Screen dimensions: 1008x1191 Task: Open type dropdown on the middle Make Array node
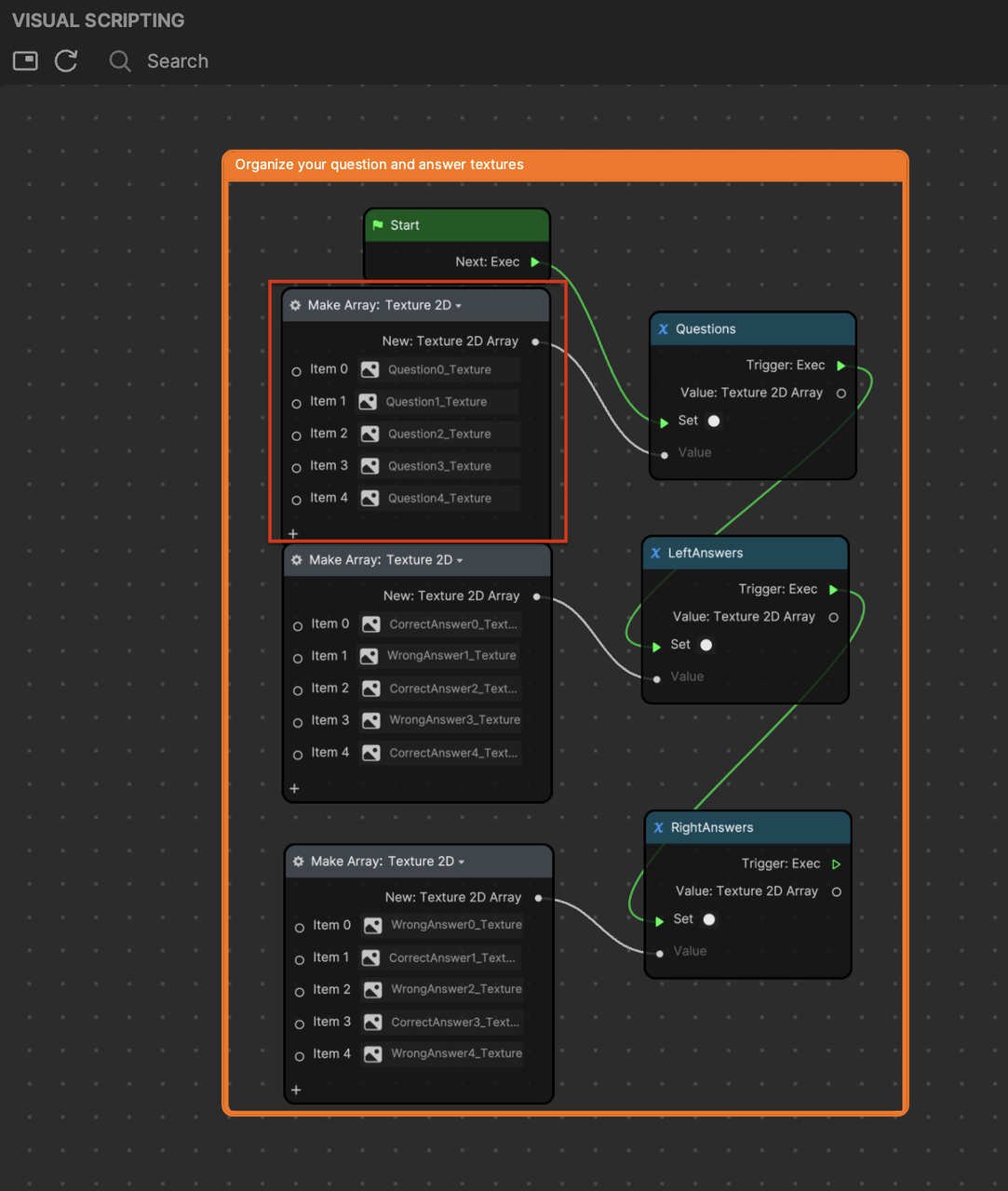pyautogui.click(x=460, y=561)
